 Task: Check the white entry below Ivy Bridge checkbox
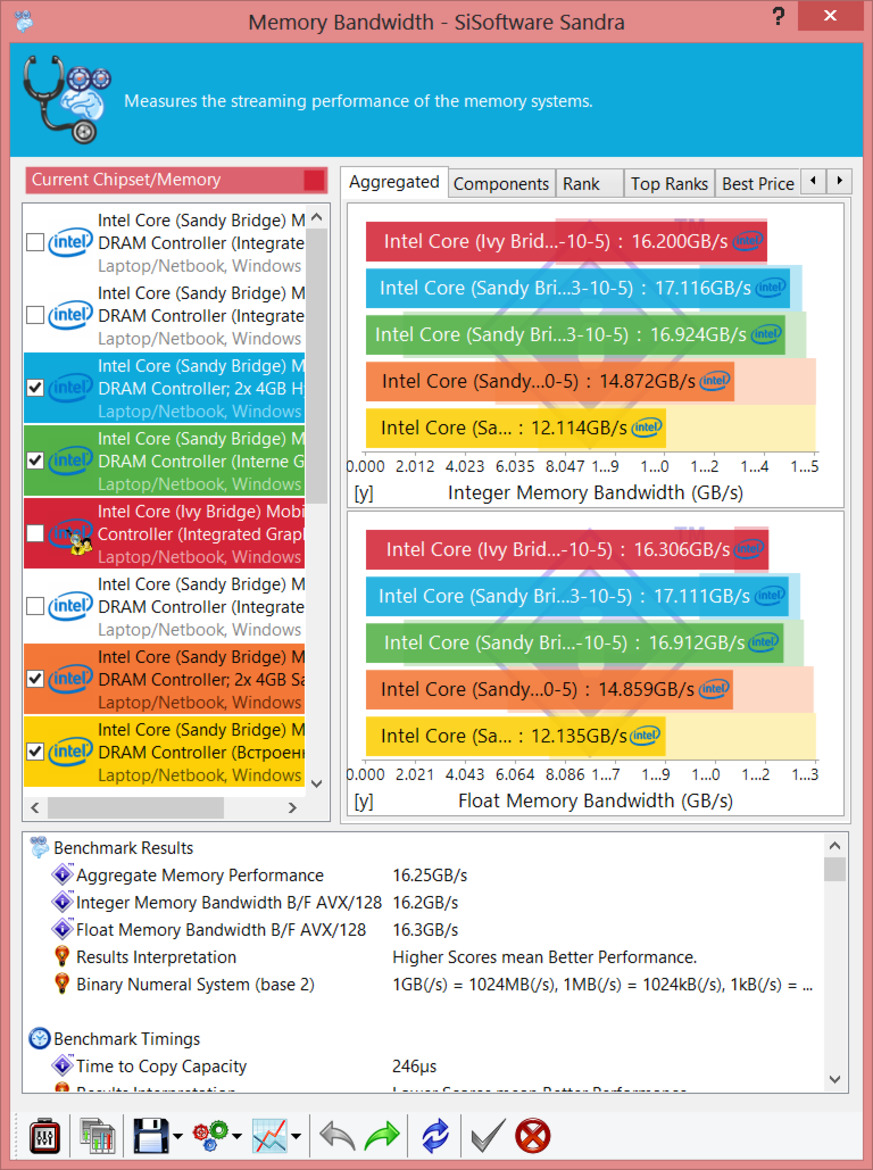tap(35, 606)
